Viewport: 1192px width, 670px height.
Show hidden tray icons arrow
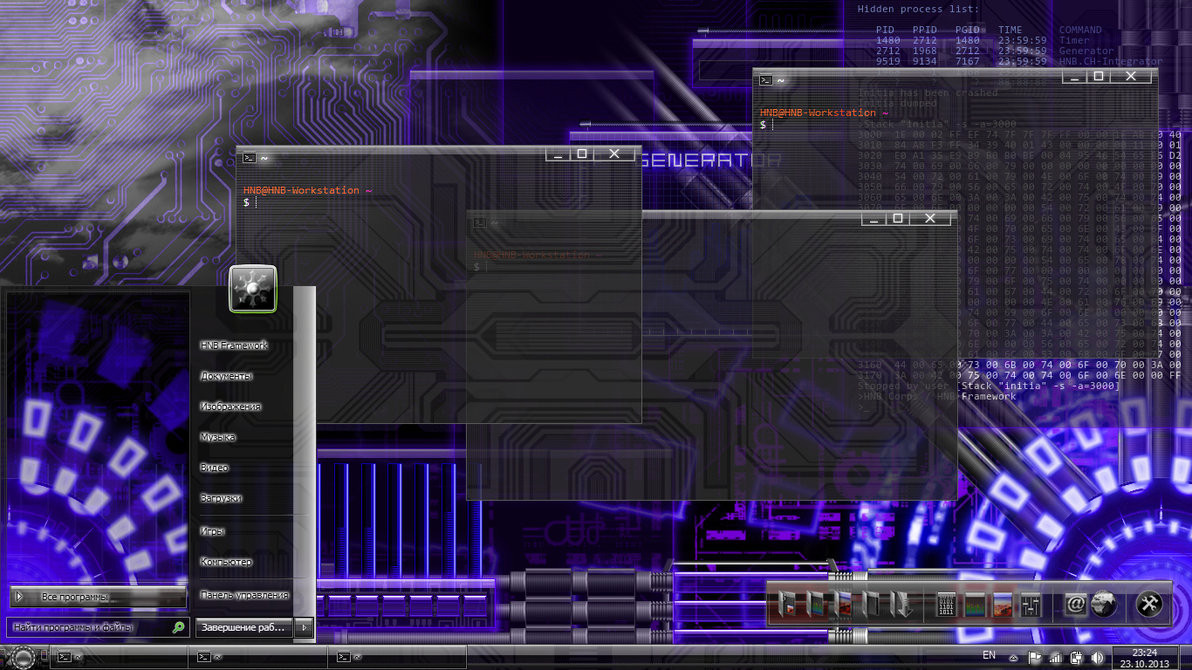point(1013,658)
